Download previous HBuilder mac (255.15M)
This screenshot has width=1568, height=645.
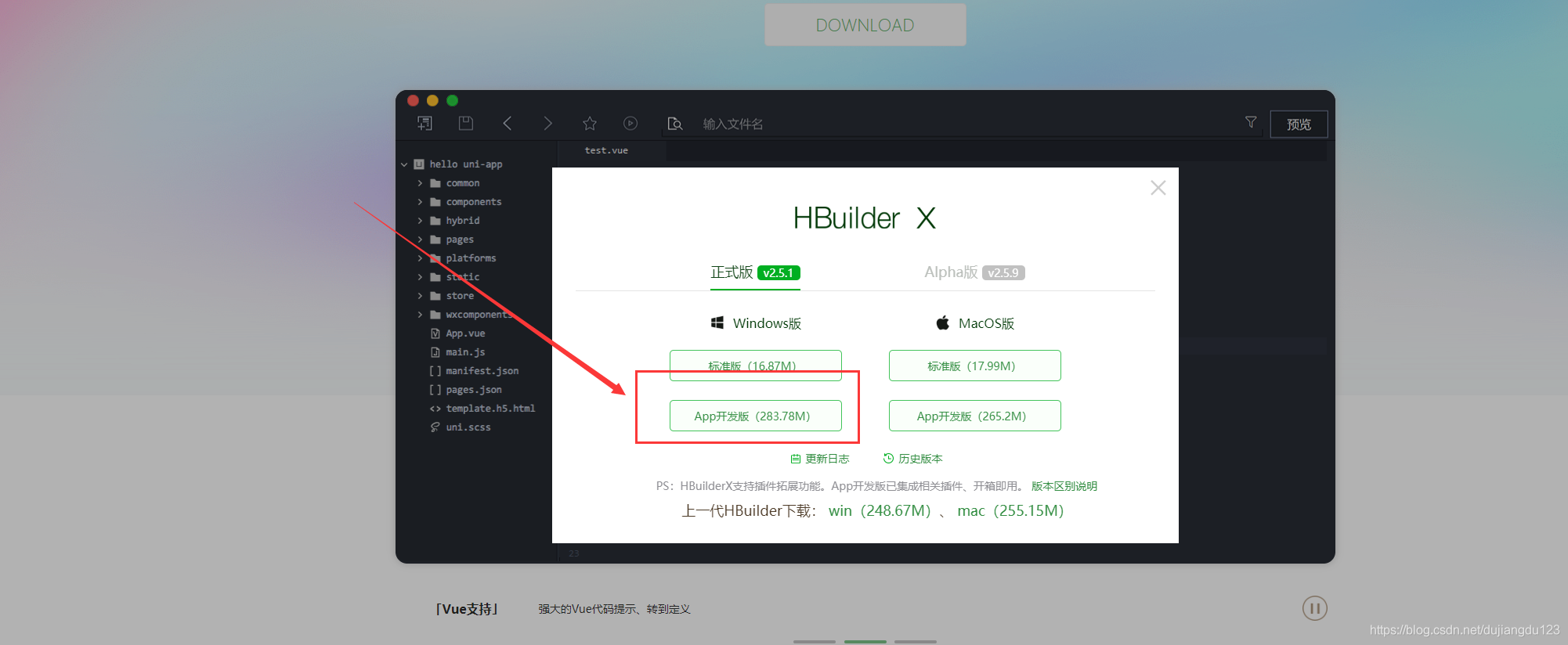1010,510
